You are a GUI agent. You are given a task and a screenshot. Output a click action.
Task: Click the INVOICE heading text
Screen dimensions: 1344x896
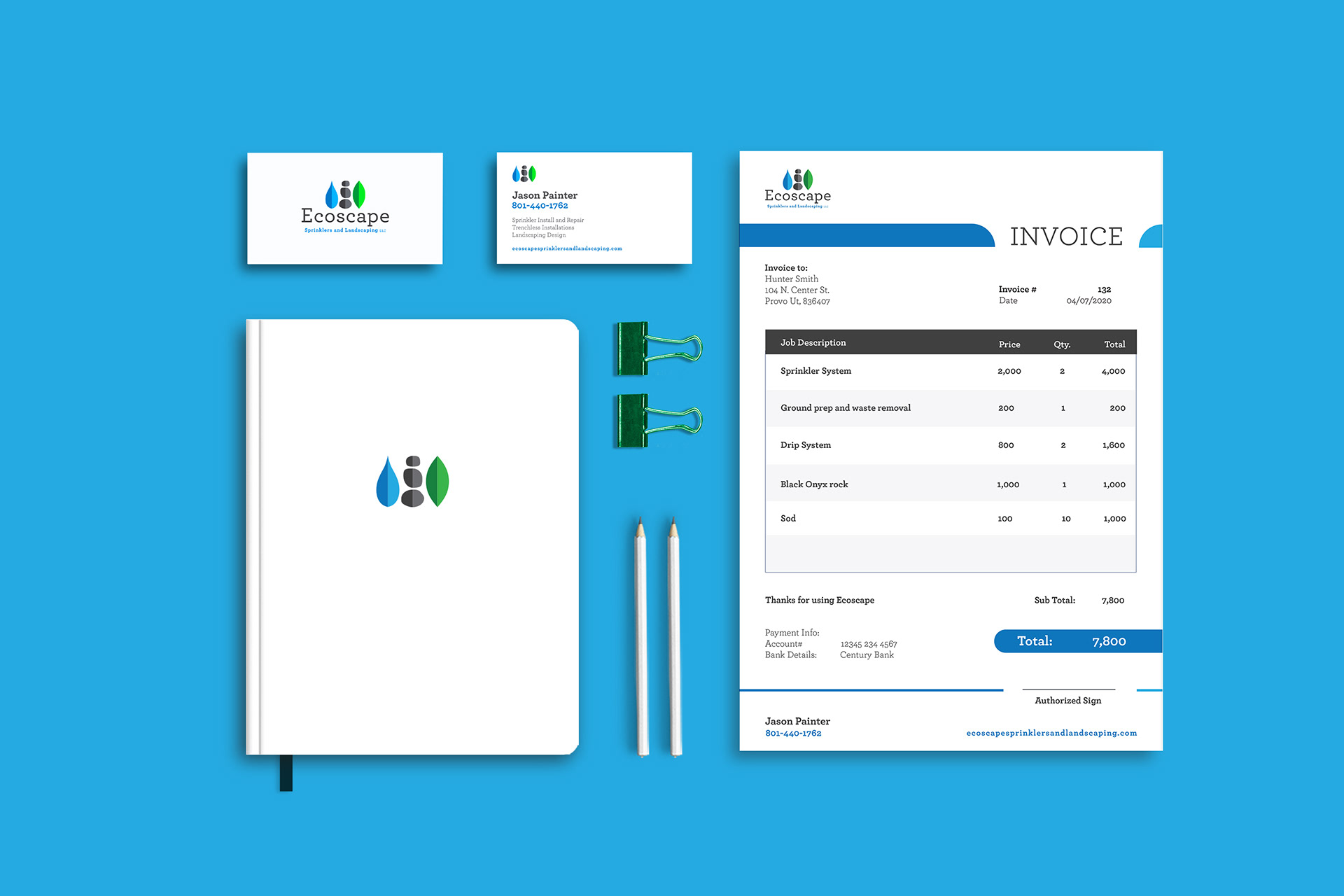pyautogui.click(x=1066, y=237)
